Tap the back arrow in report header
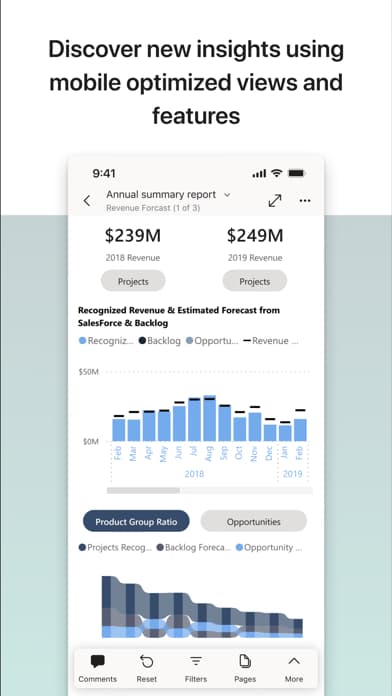This screenshot has width=392, height=696. pos(87,201)
